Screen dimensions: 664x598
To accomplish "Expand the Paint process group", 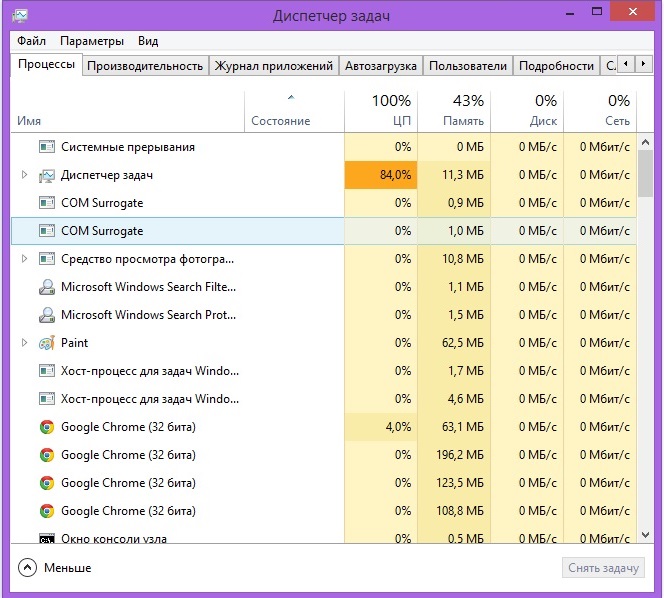I will coord(25,343).
